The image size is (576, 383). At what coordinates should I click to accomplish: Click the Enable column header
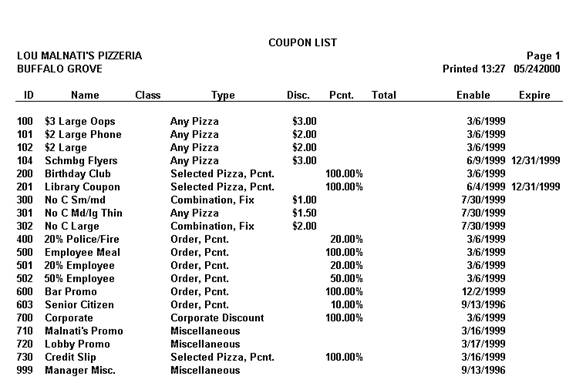point(473,95)
